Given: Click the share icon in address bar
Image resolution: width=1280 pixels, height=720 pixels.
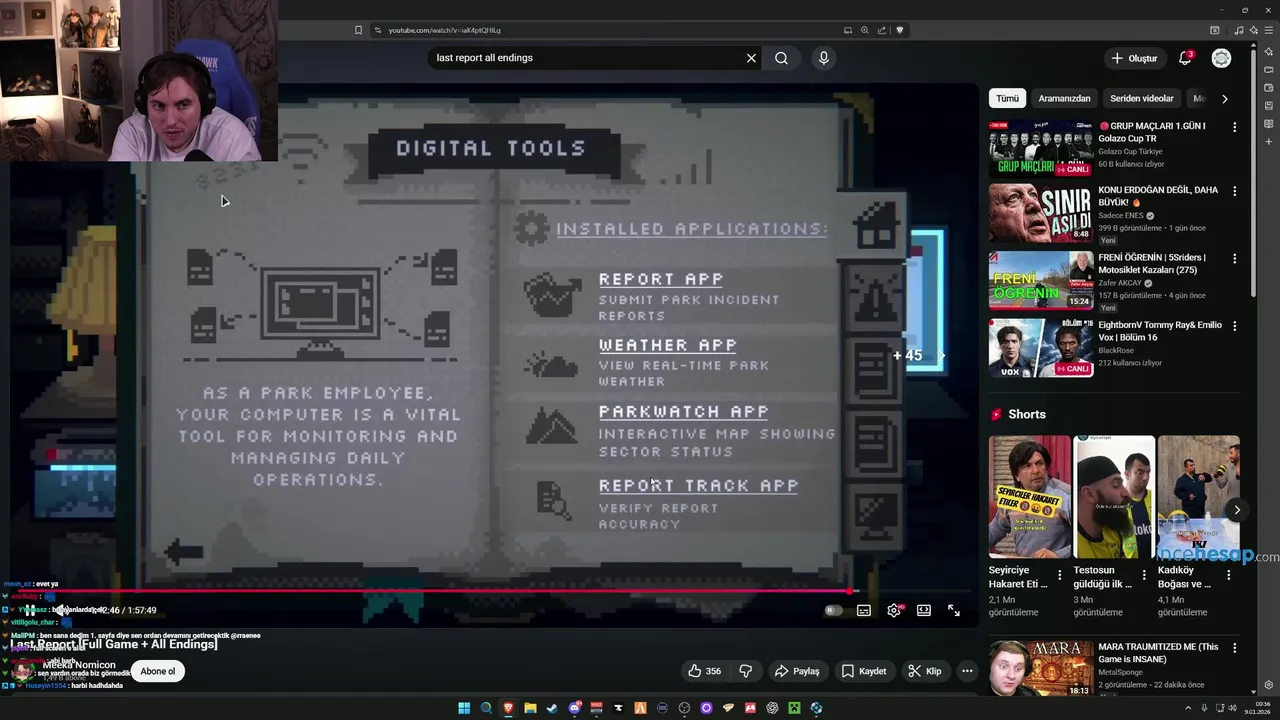Looking at the screenshot, I should point(882,30).
